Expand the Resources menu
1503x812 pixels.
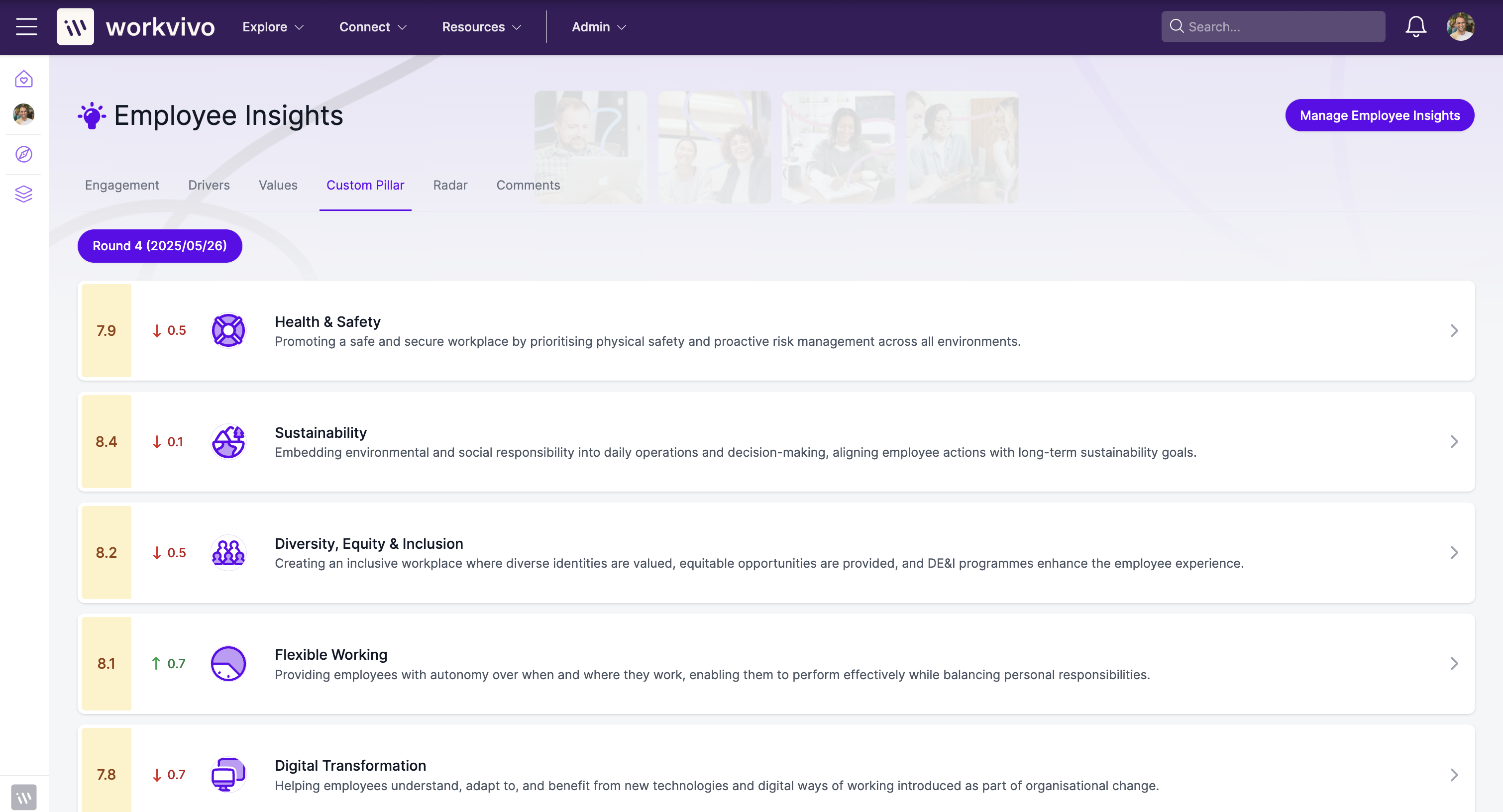tap(481, 27)
